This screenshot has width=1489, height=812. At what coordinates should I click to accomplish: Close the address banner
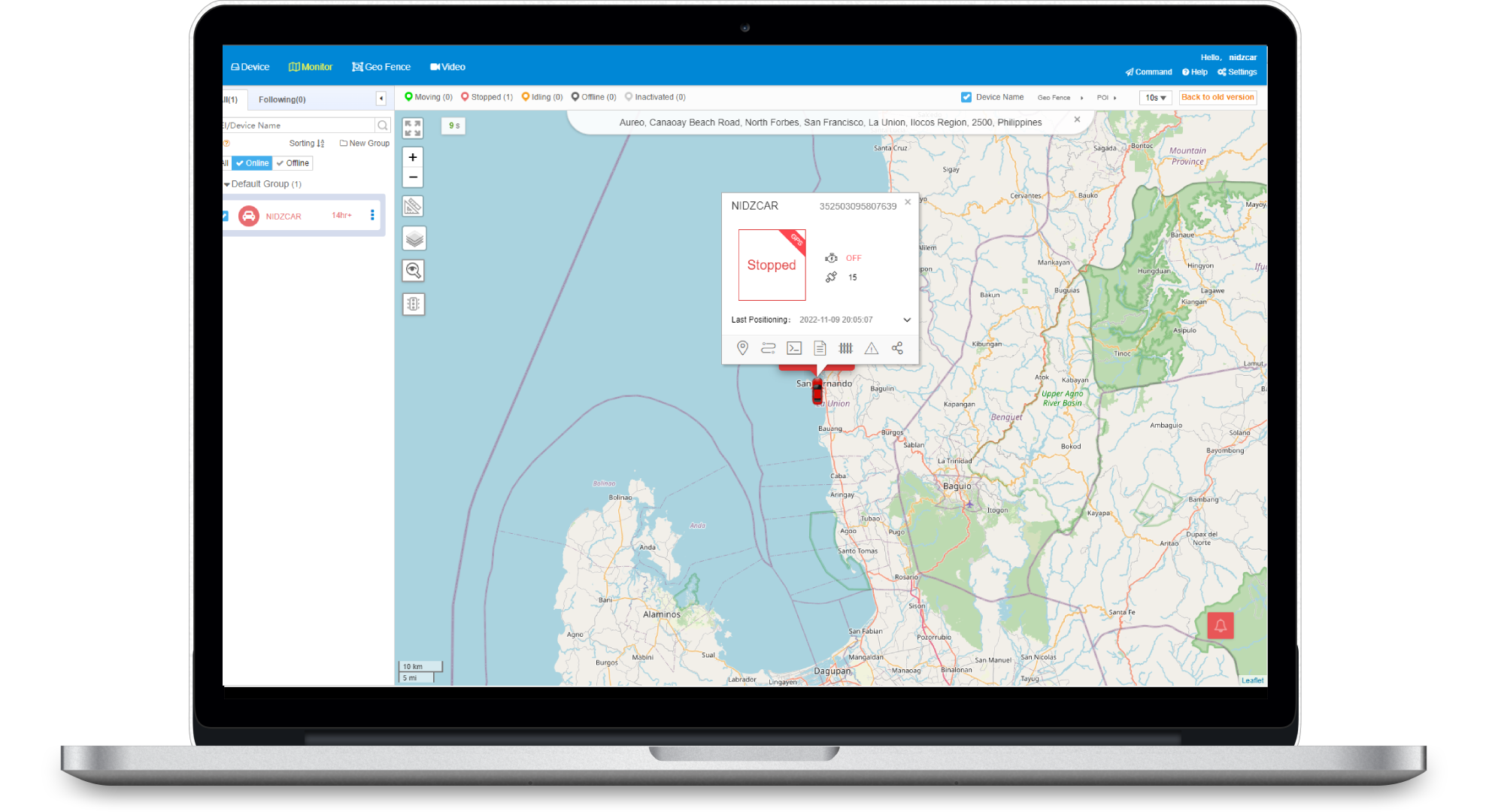(1077, 120)
